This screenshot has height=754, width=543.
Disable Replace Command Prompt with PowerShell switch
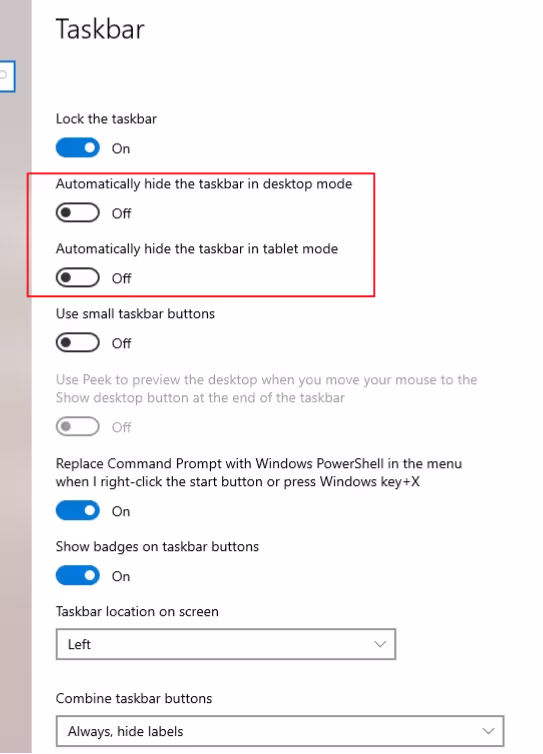[x=77, y=510]
